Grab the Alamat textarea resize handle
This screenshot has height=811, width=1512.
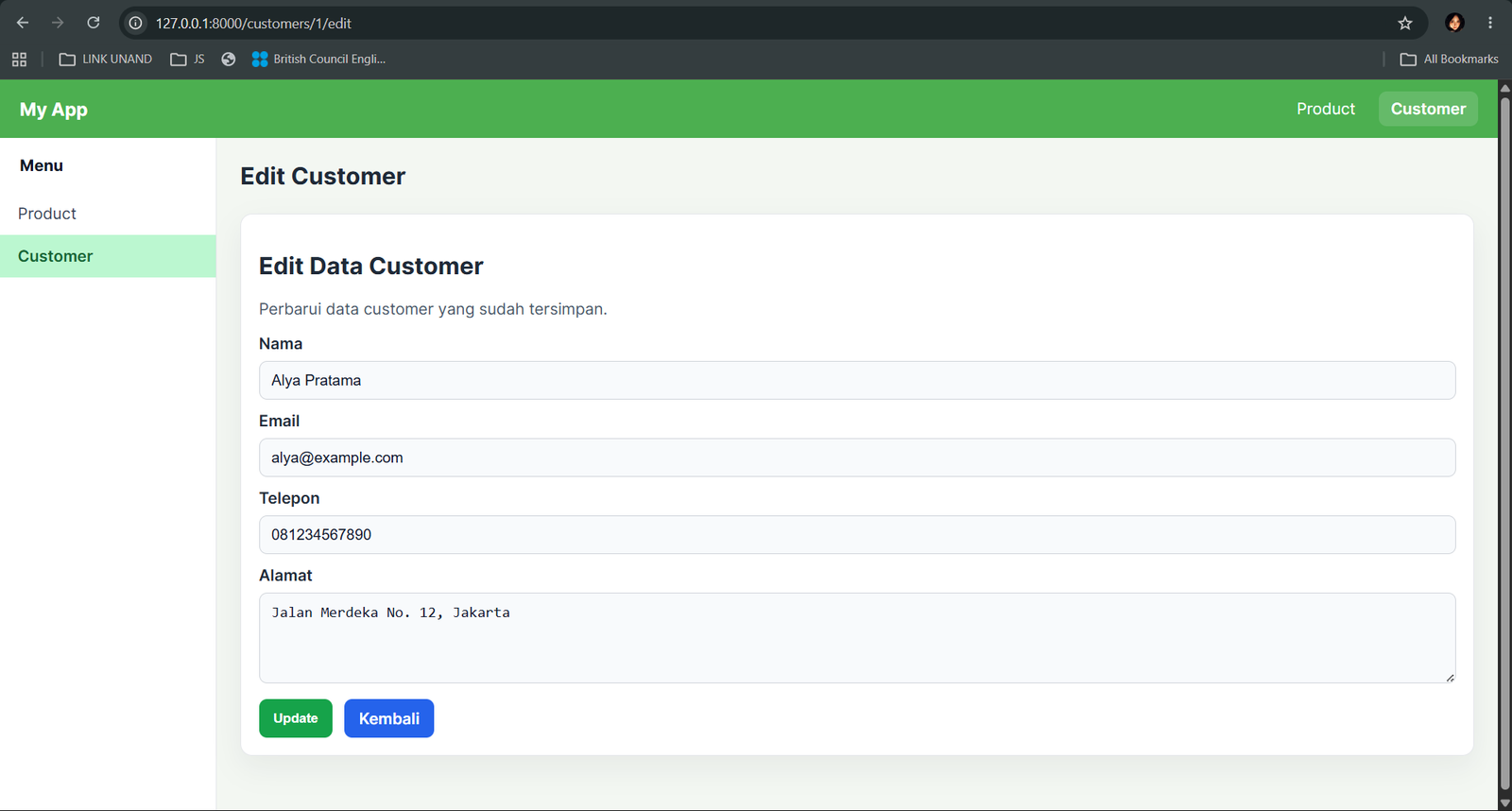pos(1450,677)
